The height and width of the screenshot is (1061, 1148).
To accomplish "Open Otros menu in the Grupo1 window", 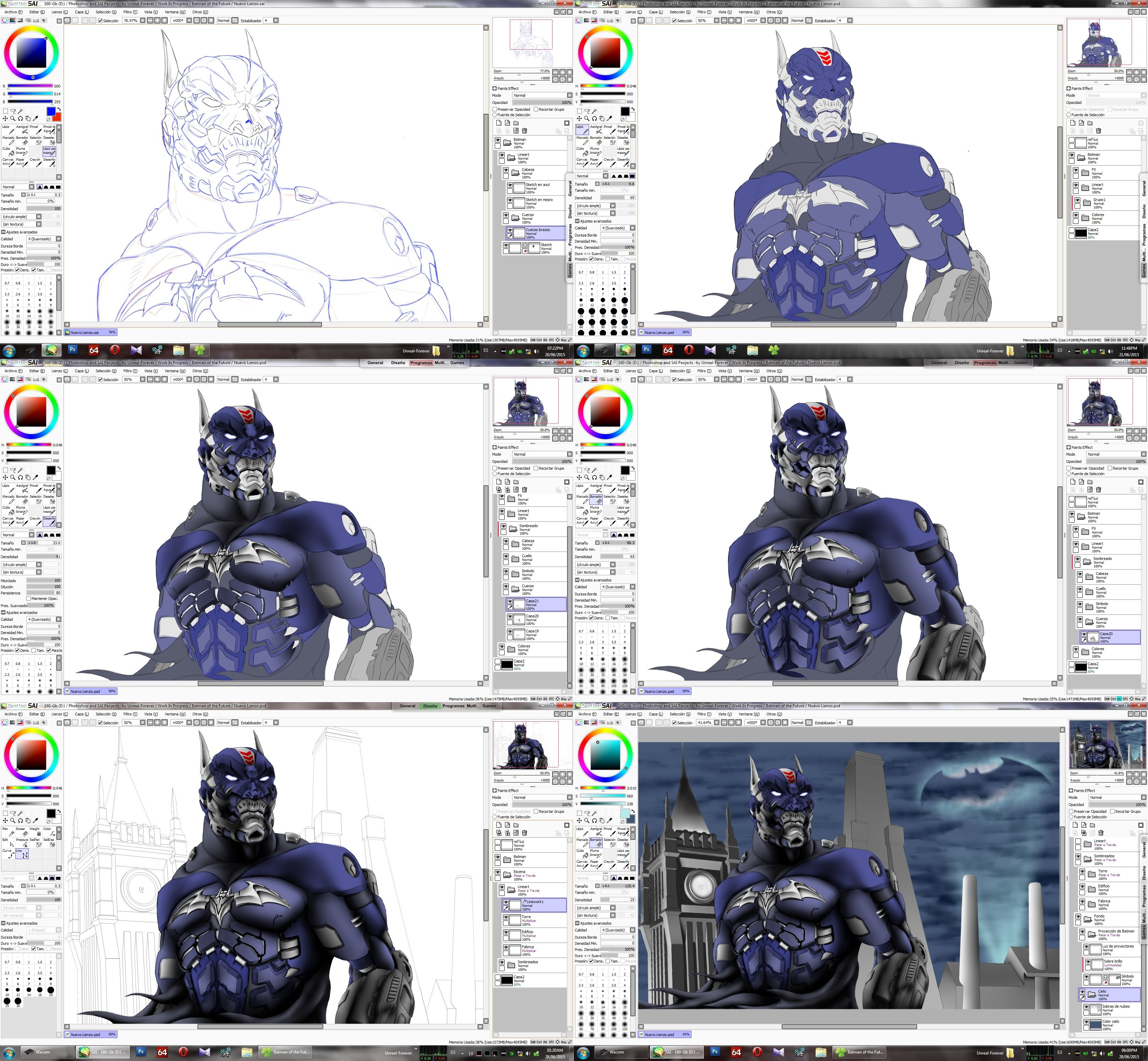I will (x=774, y=12).
